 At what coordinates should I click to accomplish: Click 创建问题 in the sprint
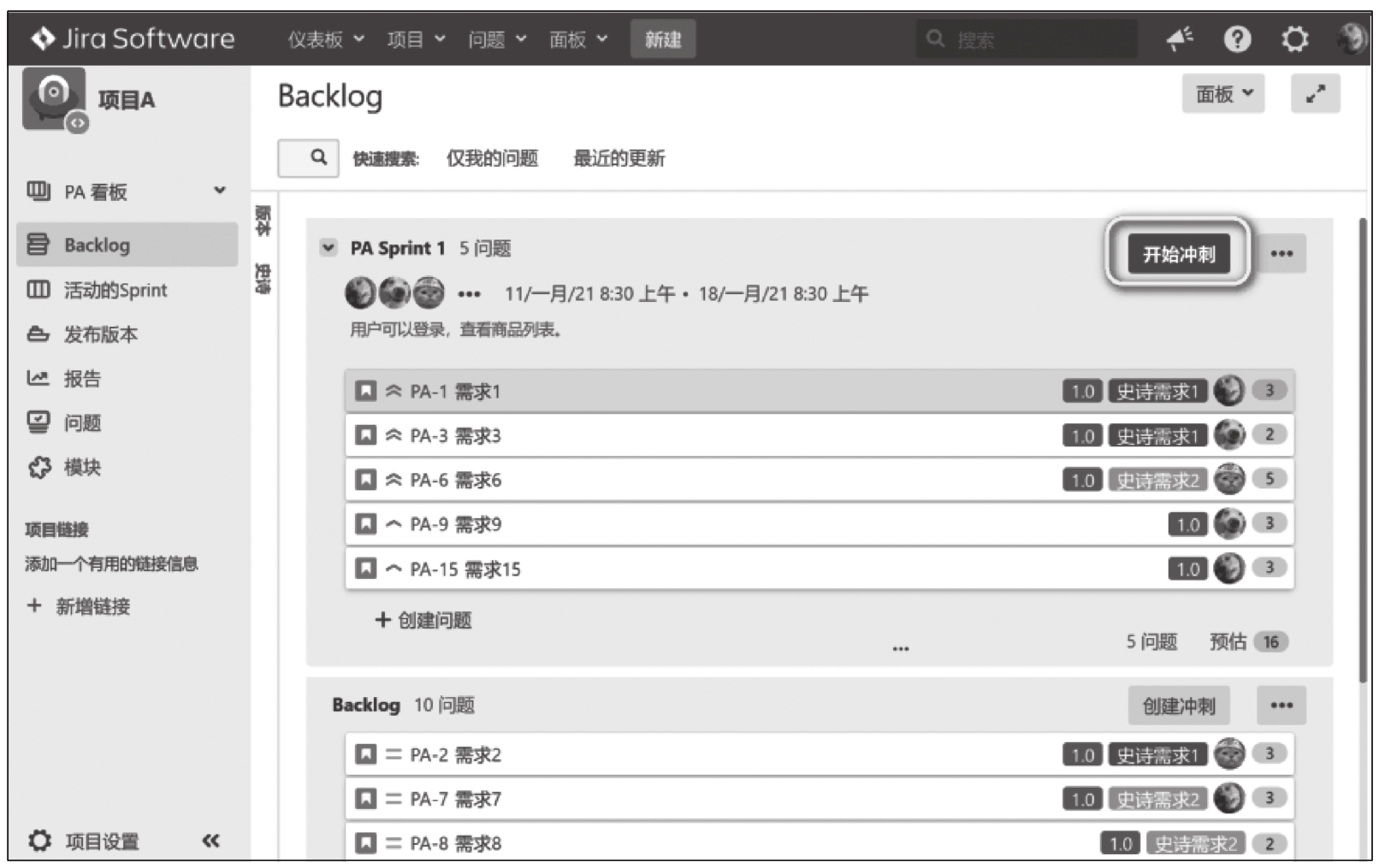423,620
